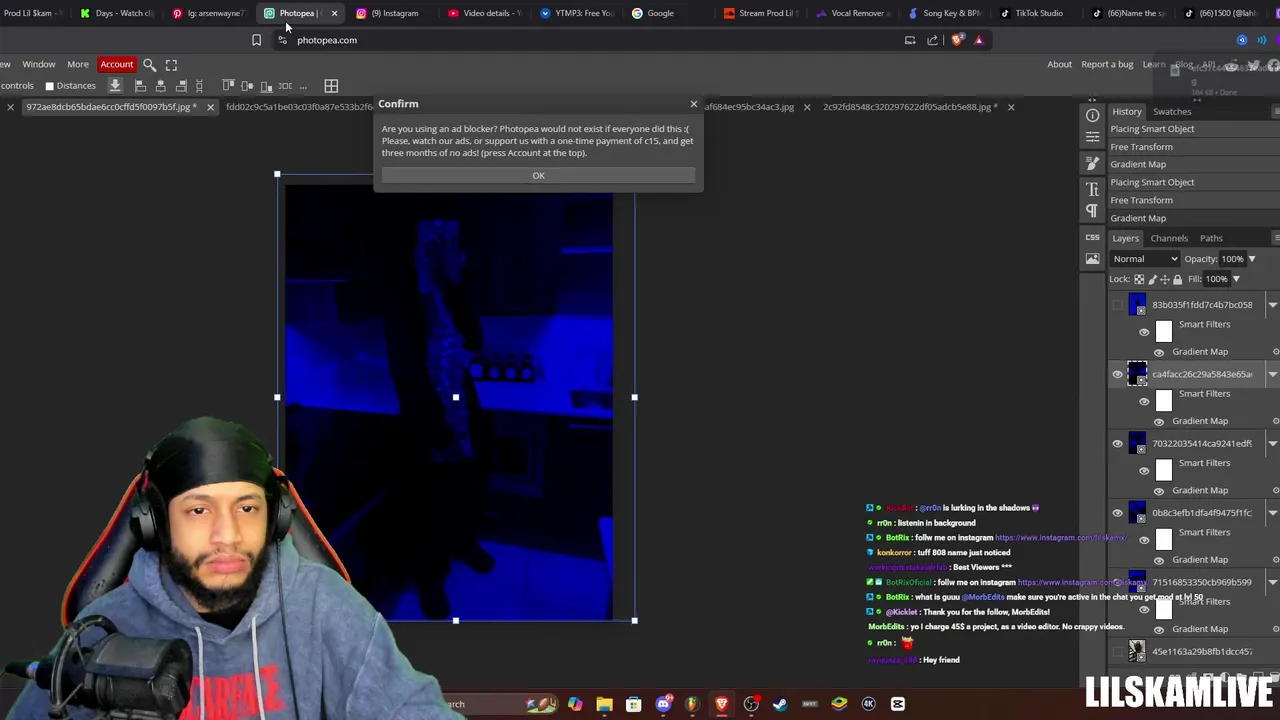
Task: Switch to document tab 2c92fd8548c320297622df05adcb5e88.jpg
Action: [x=909, y=107]
